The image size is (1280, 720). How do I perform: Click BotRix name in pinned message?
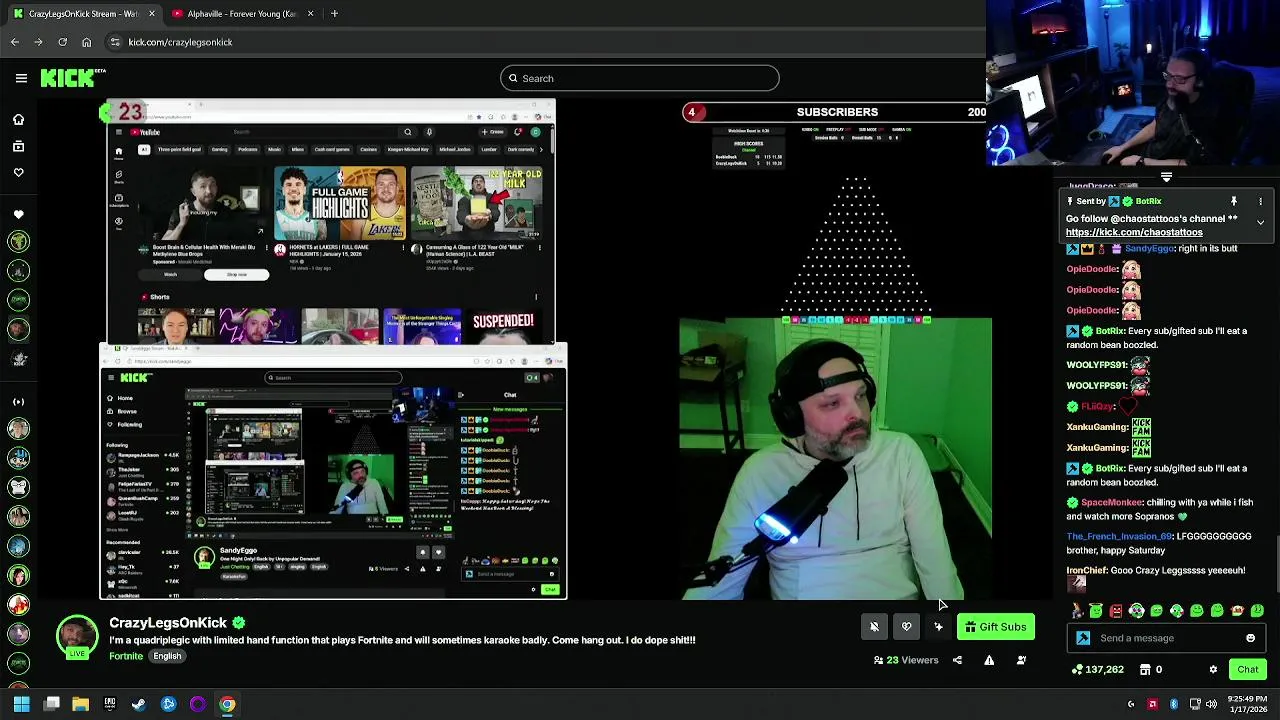coord(1148,201)
